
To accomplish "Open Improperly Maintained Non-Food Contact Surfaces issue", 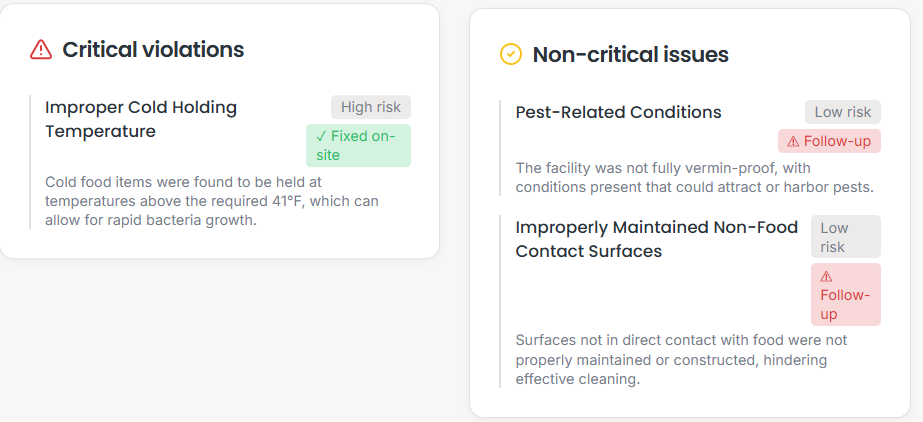I will (x=656, y=239).
